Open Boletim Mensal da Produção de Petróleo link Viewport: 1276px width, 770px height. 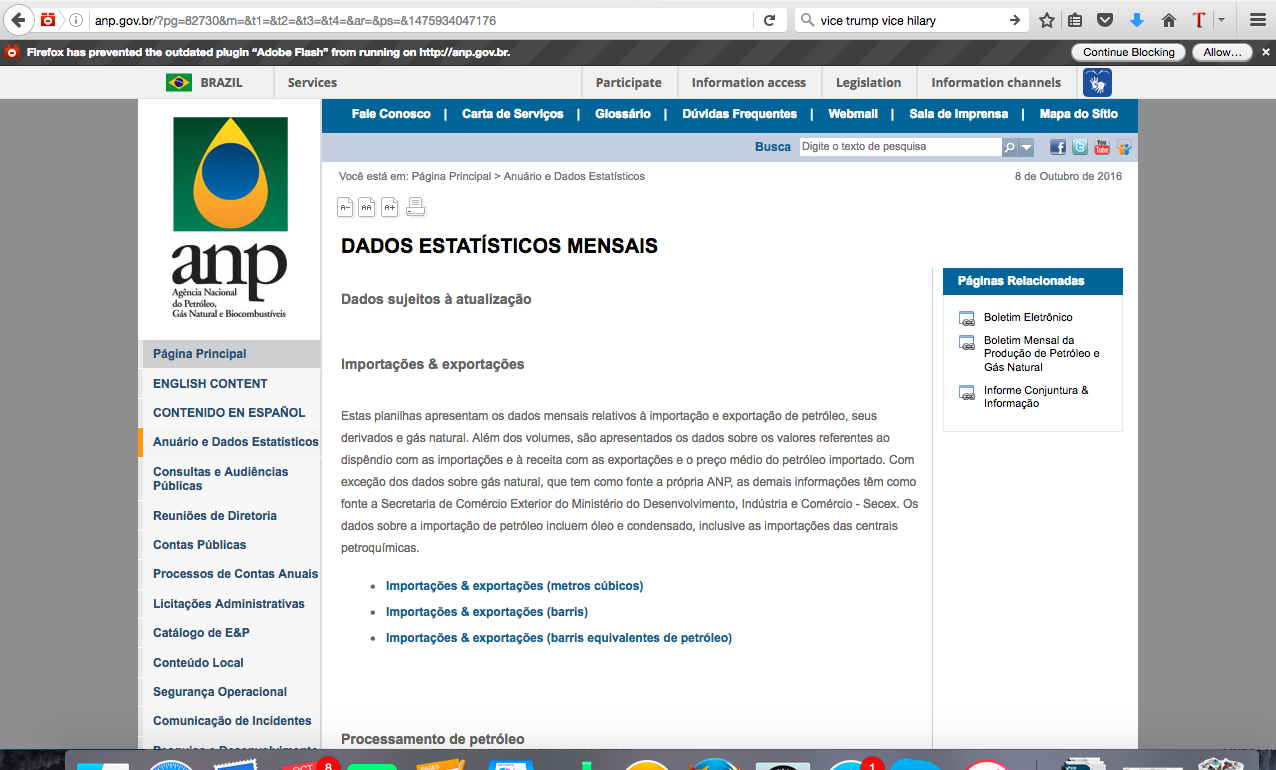click(x=1042, y=354)
